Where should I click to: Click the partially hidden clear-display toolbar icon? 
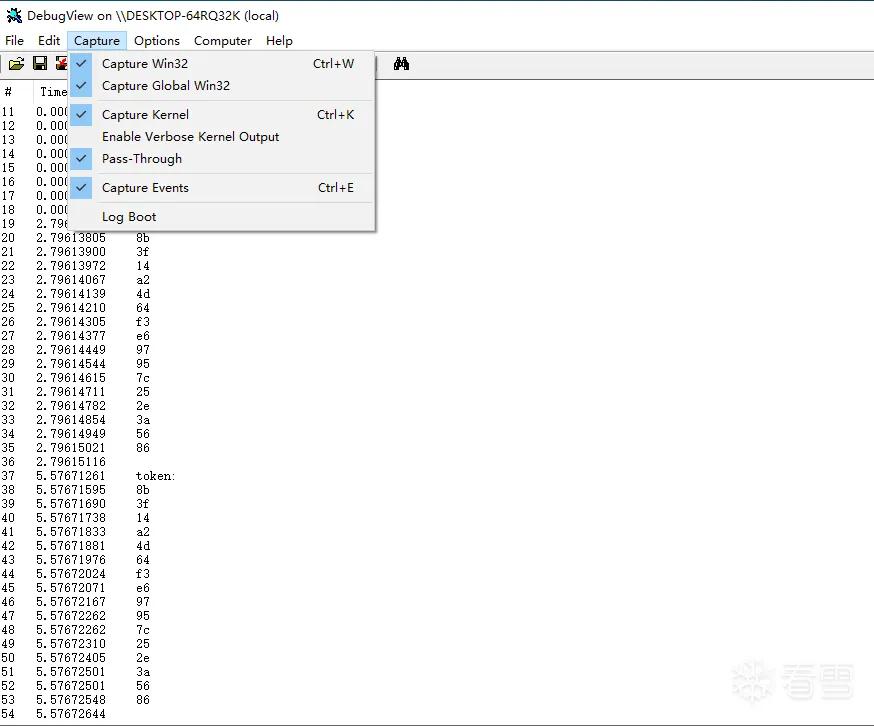point(61,64)
